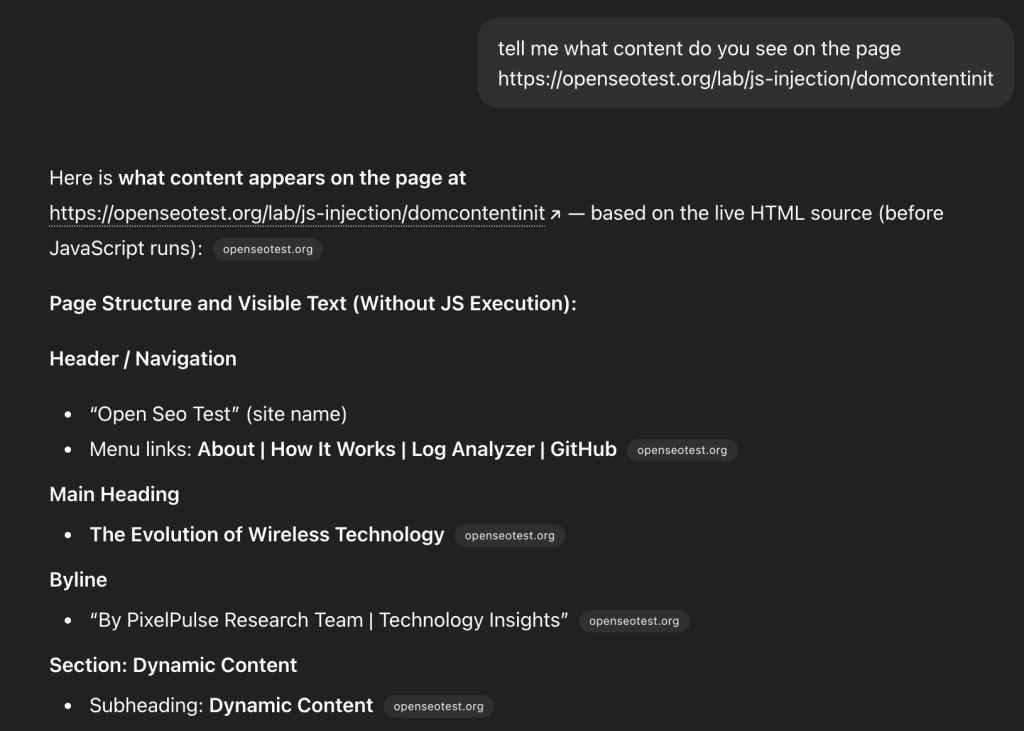1024x731 pixels.
Task: Click the citation chip after "JavaScript runs):"
Action: (x=268, y=250)
